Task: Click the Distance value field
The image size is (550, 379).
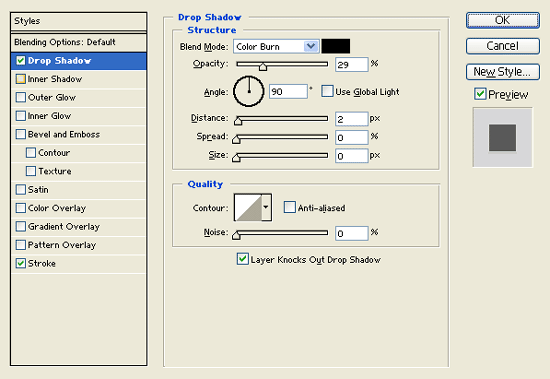Action: (x=351, y=119)
